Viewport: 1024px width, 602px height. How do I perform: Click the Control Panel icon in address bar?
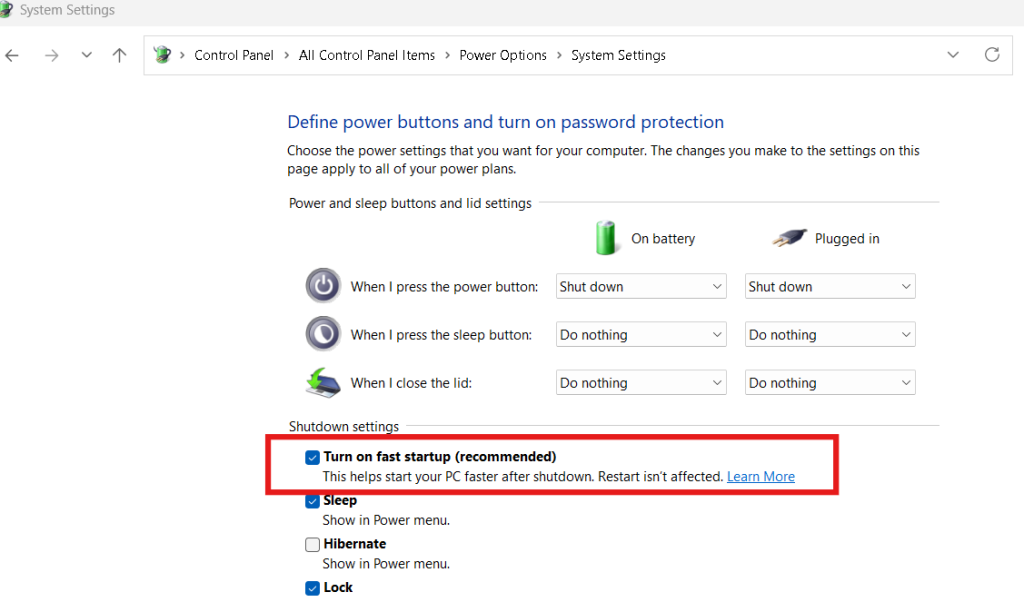tap(162, 55)
